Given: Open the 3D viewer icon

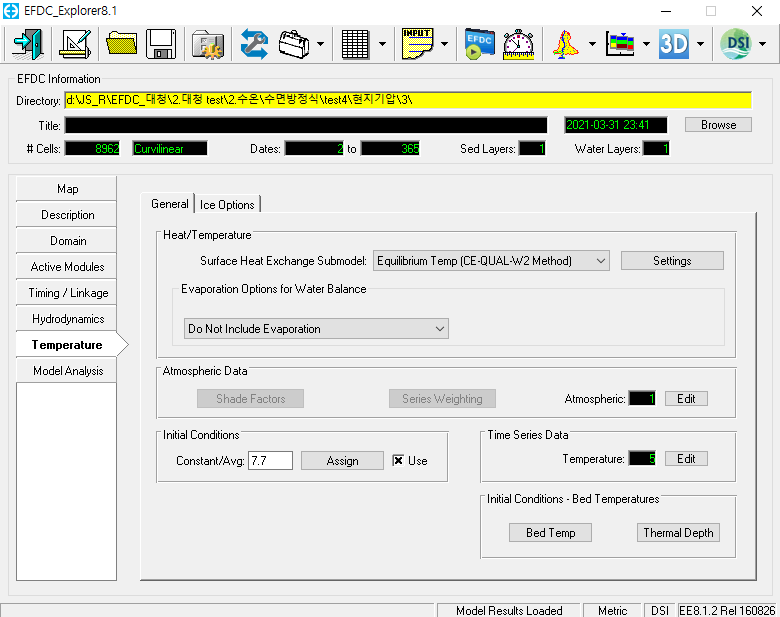Looking at the screenshot, I should pos(674,44).
